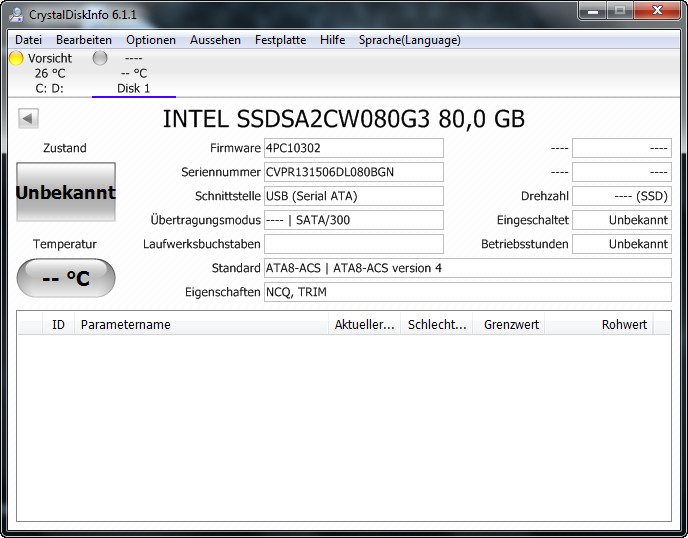Click the gray status circle for Disk 1

coord(100,58)
